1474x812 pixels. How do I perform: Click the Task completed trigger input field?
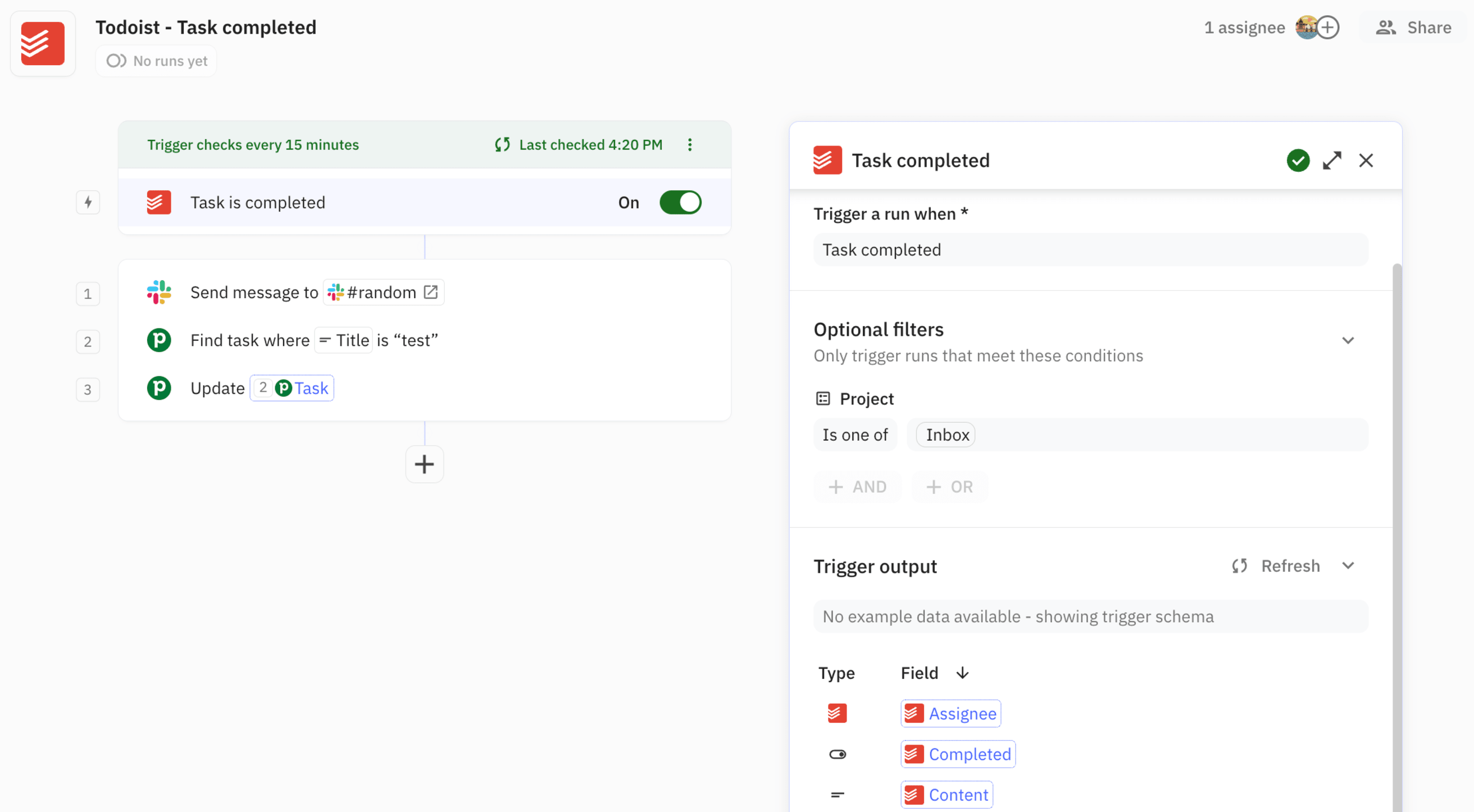pyautogui.click(x=1089, y=250)
